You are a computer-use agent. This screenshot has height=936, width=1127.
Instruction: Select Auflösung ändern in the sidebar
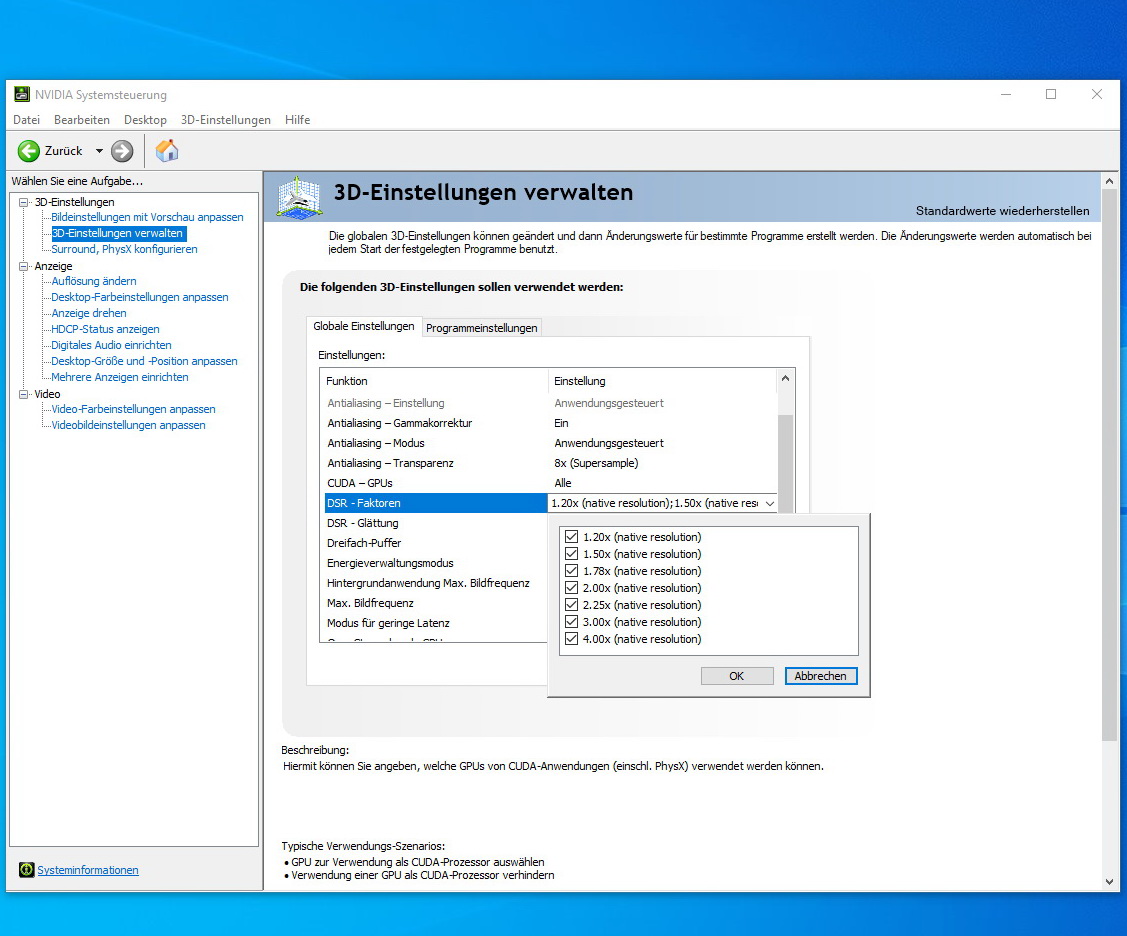[94, 281]
